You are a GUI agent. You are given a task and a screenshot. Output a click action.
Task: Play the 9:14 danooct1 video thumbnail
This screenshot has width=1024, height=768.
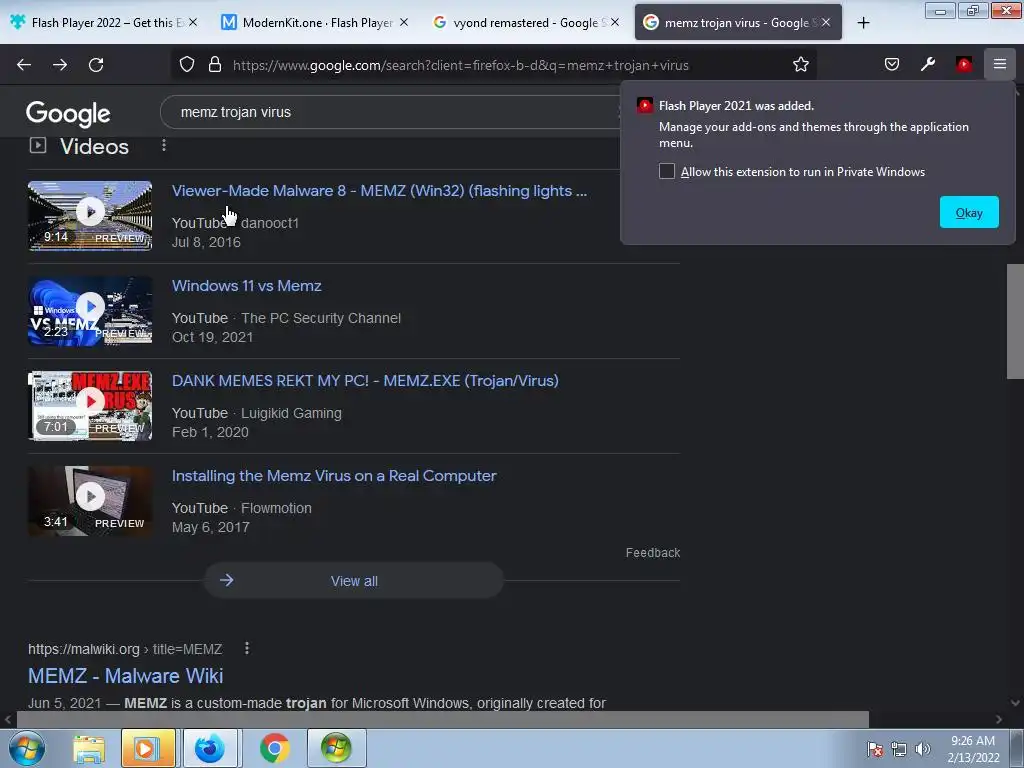point(90,216)
